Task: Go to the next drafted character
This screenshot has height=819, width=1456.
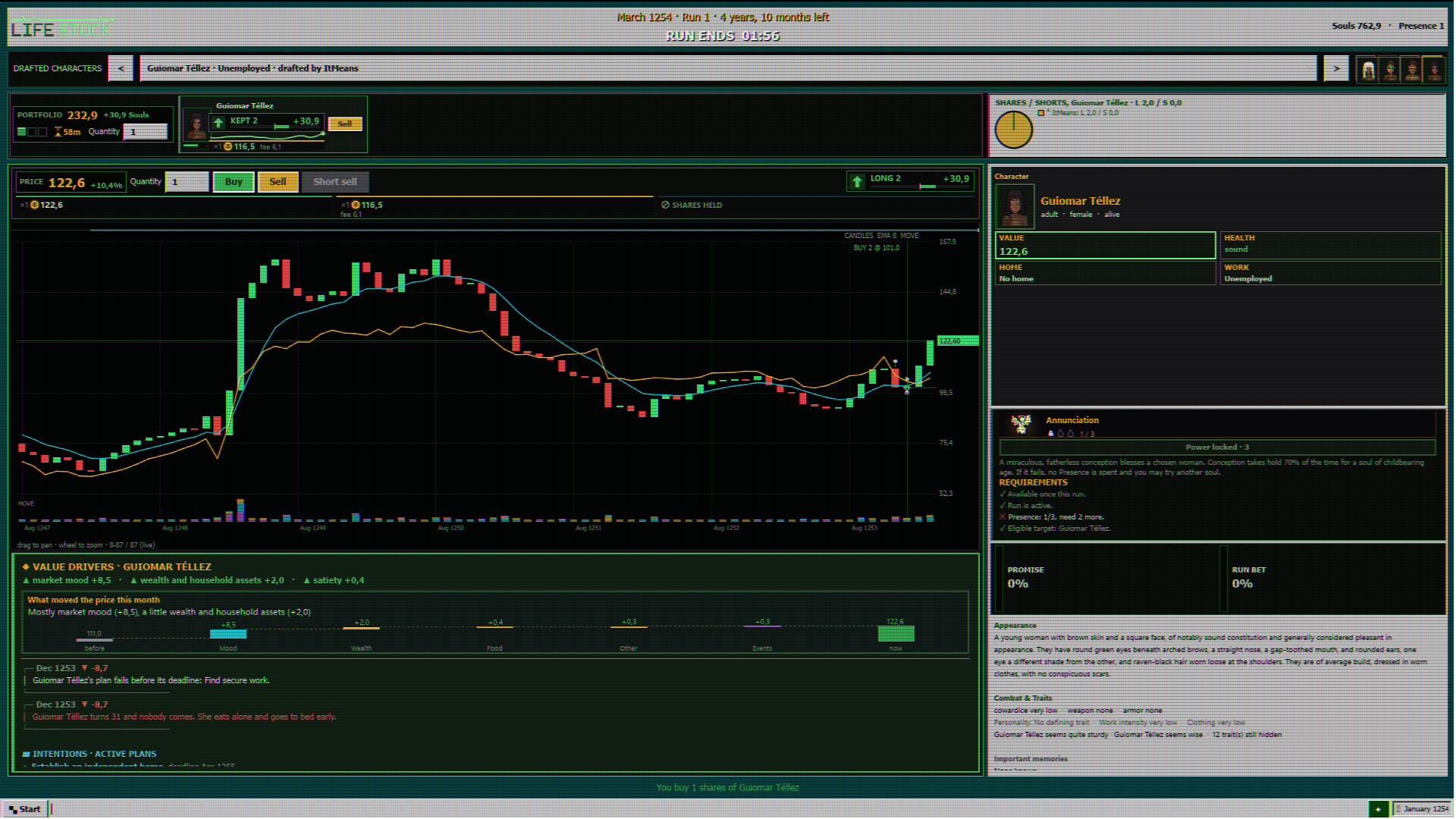Action: tap(1337, 68)
